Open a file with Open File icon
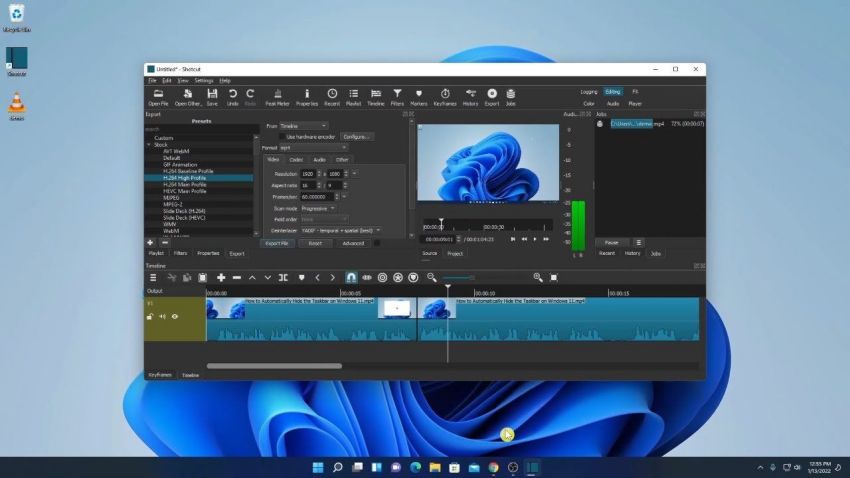 [x=158, y=97]
